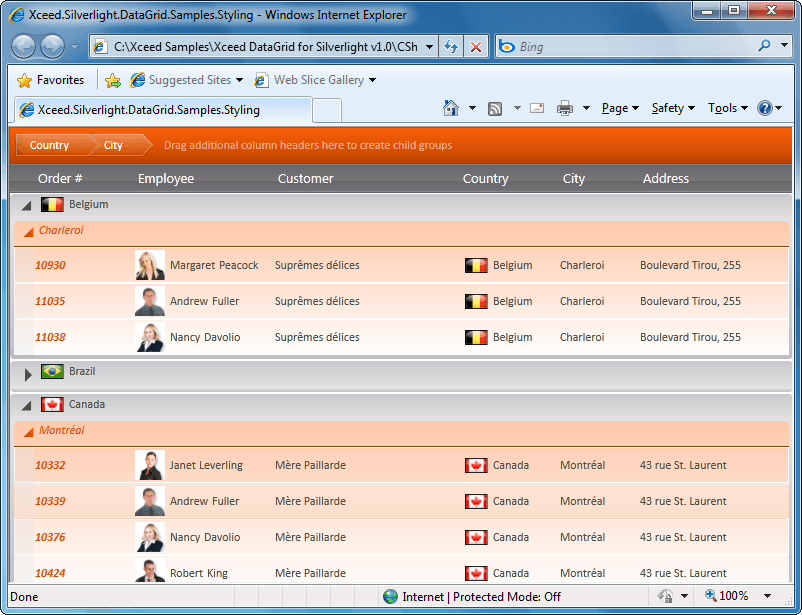Collapse the Charleroi city group
This screenshot has width=802, height=615.
coord(29,232)
